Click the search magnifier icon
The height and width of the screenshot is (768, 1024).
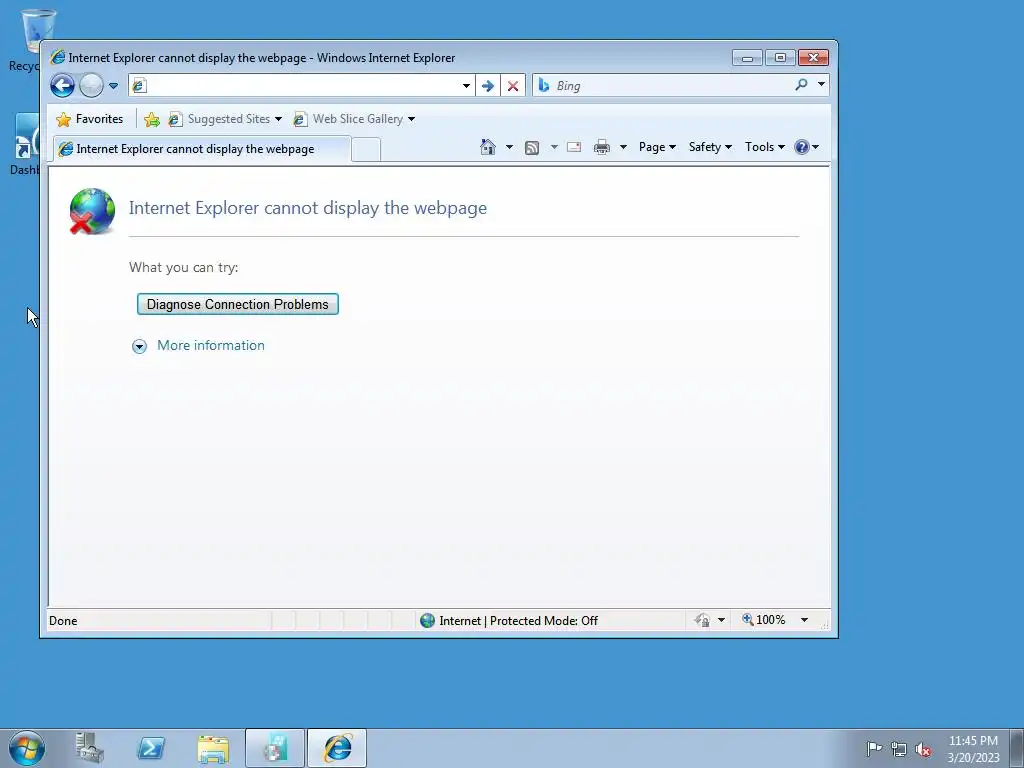click(801, 84)
